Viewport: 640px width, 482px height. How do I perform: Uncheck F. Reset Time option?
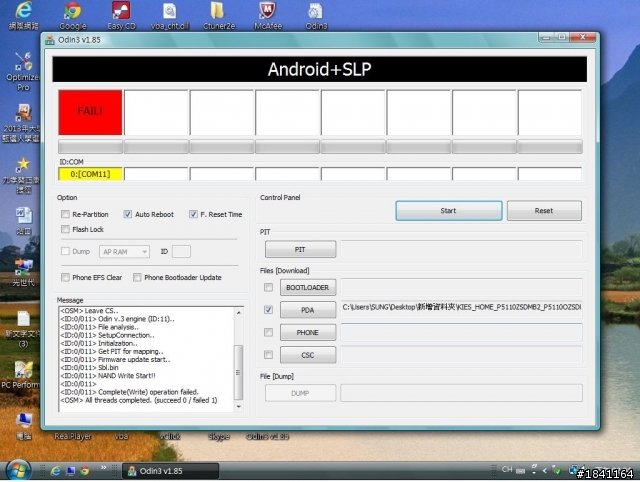point(193,214)
